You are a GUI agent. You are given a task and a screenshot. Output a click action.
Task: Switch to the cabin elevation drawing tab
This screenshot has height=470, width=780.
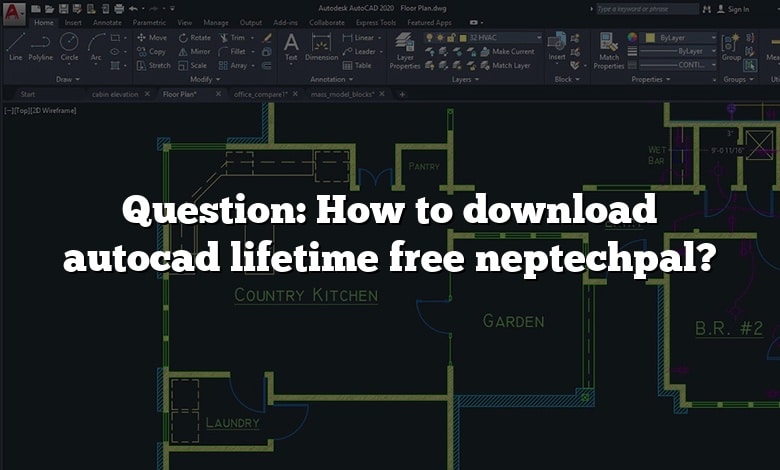click(x=115, y=94)
